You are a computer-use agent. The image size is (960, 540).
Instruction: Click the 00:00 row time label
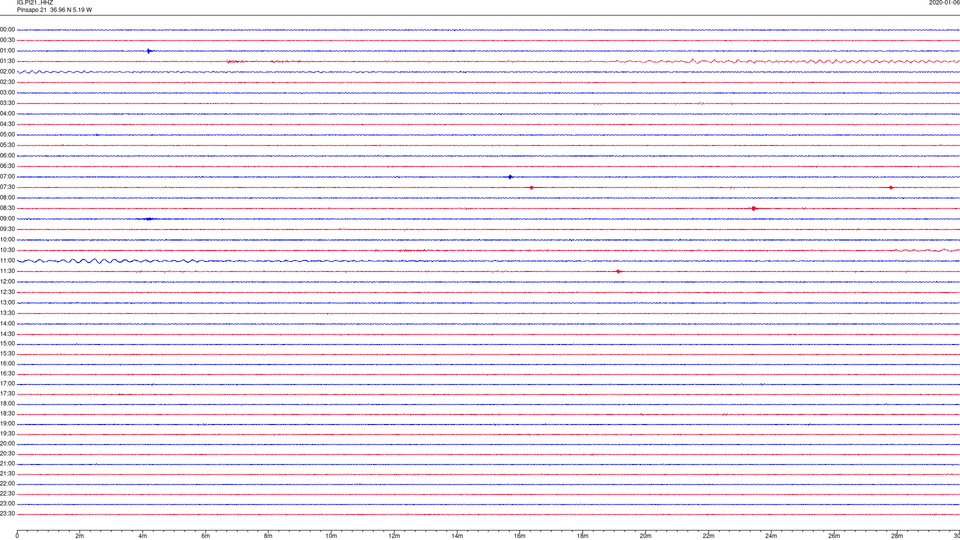pos(7,29)
